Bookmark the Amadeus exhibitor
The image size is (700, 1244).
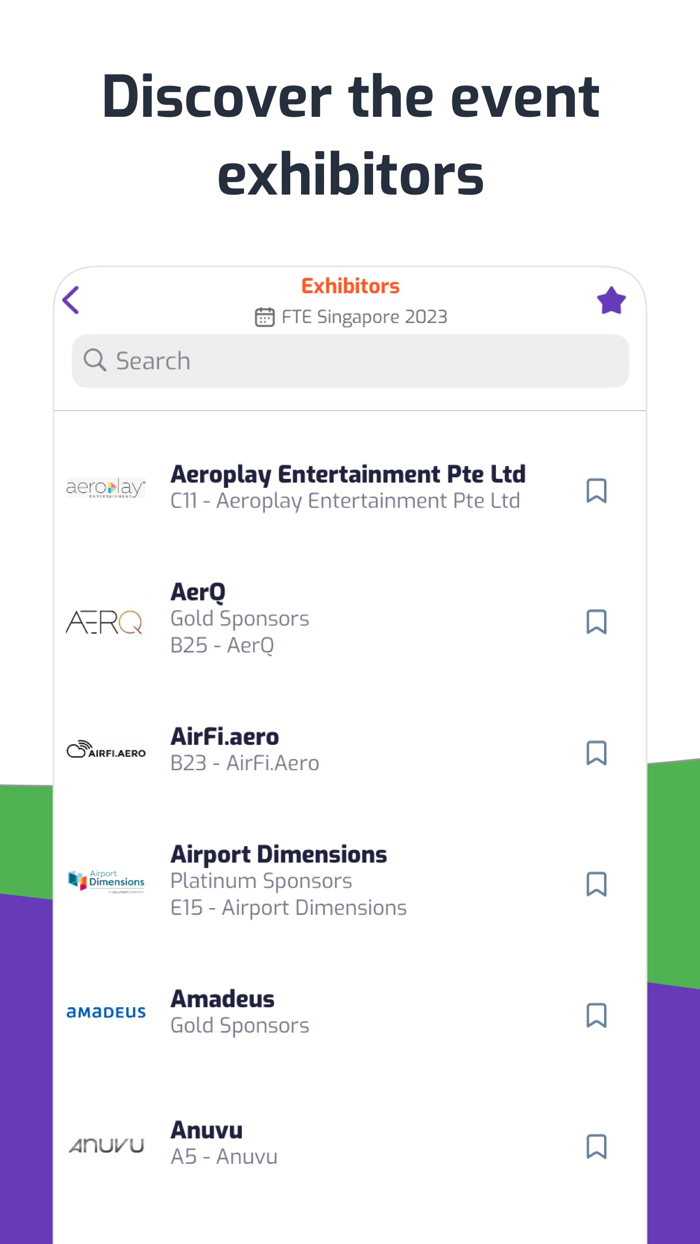596,1015
